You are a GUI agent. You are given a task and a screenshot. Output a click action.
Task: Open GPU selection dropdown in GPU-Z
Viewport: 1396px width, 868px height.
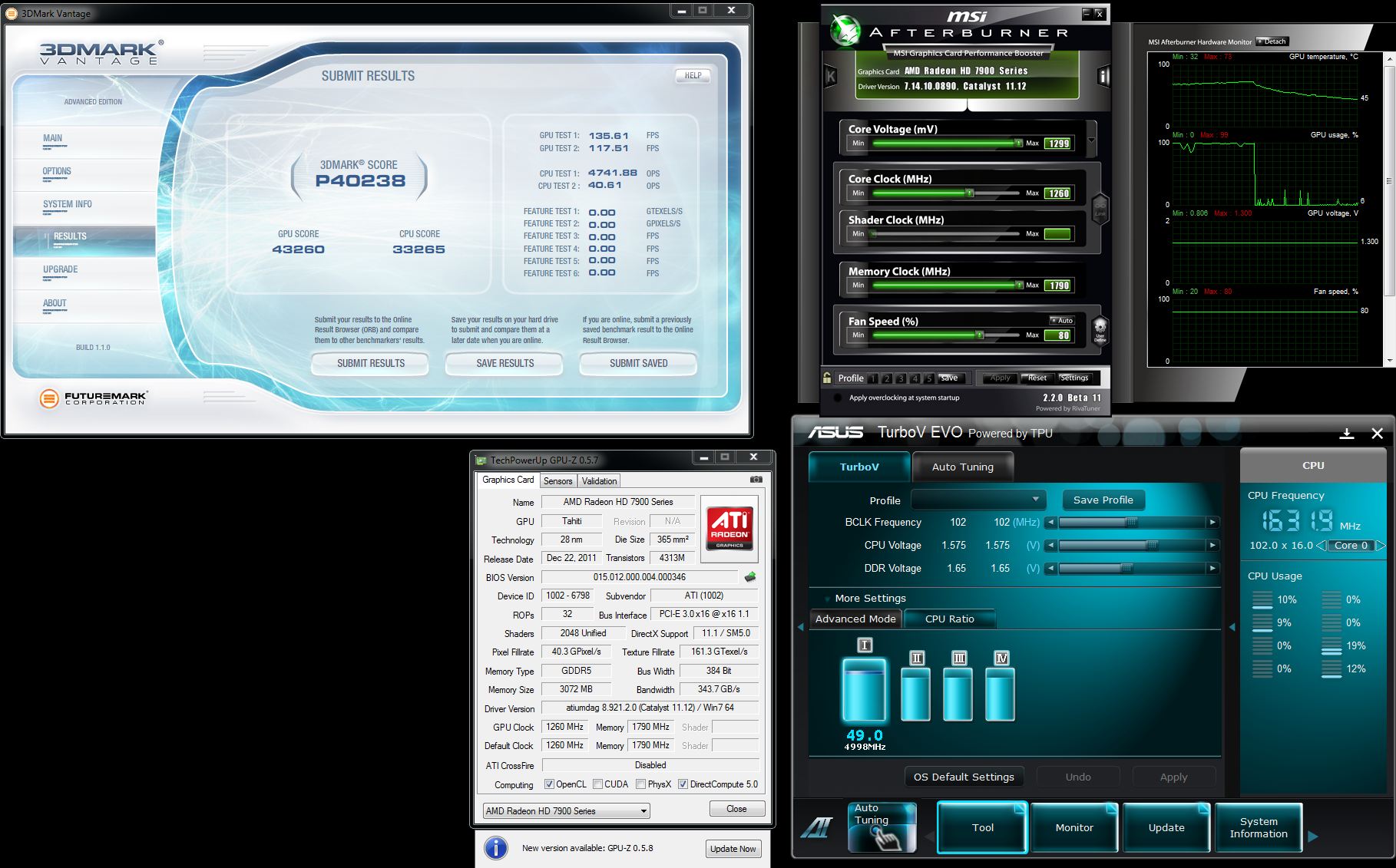pos(567,811)
